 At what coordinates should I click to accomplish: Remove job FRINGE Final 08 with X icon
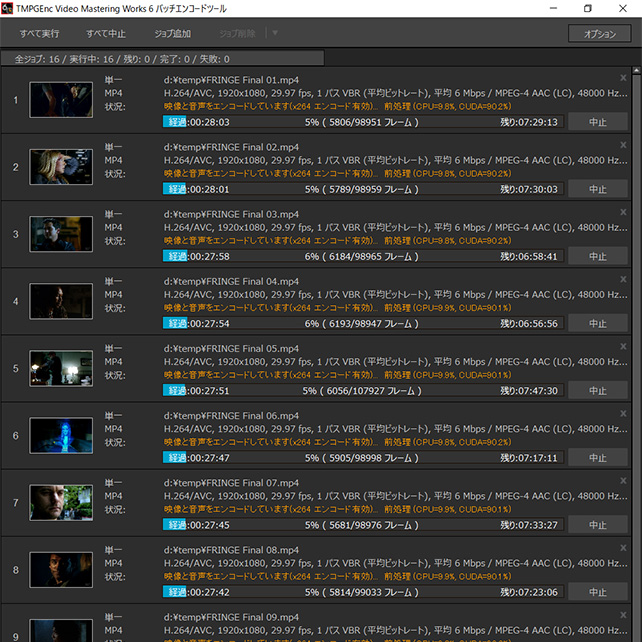point(623,548)
